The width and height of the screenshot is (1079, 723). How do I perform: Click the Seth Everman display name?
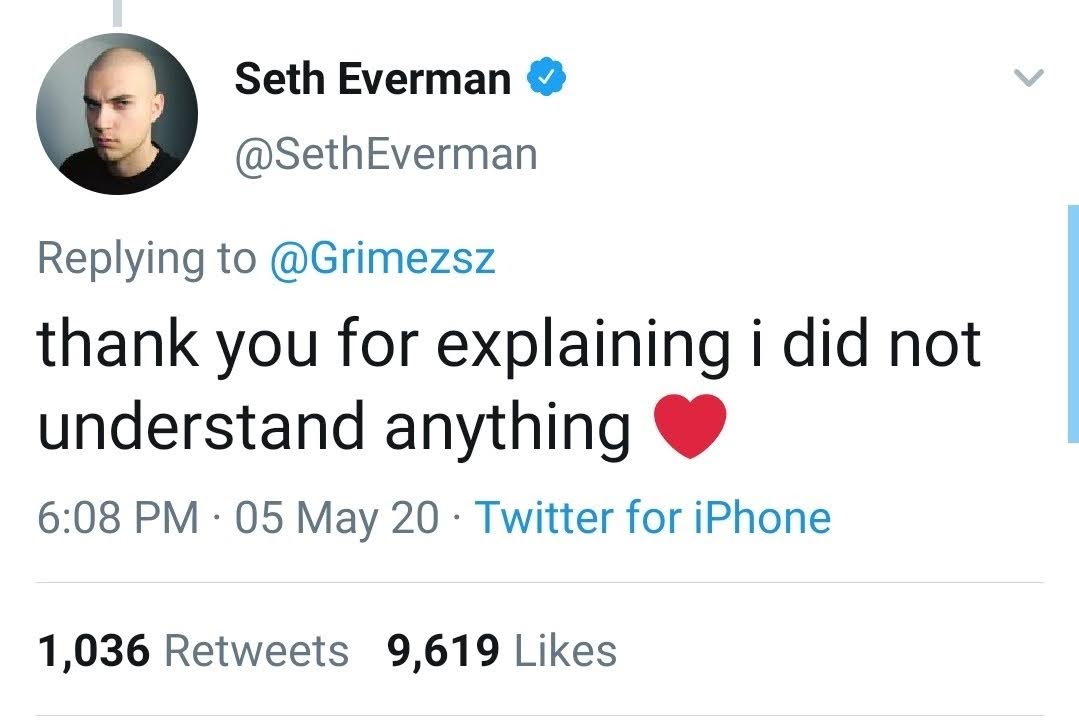click(x=372, y=78)
